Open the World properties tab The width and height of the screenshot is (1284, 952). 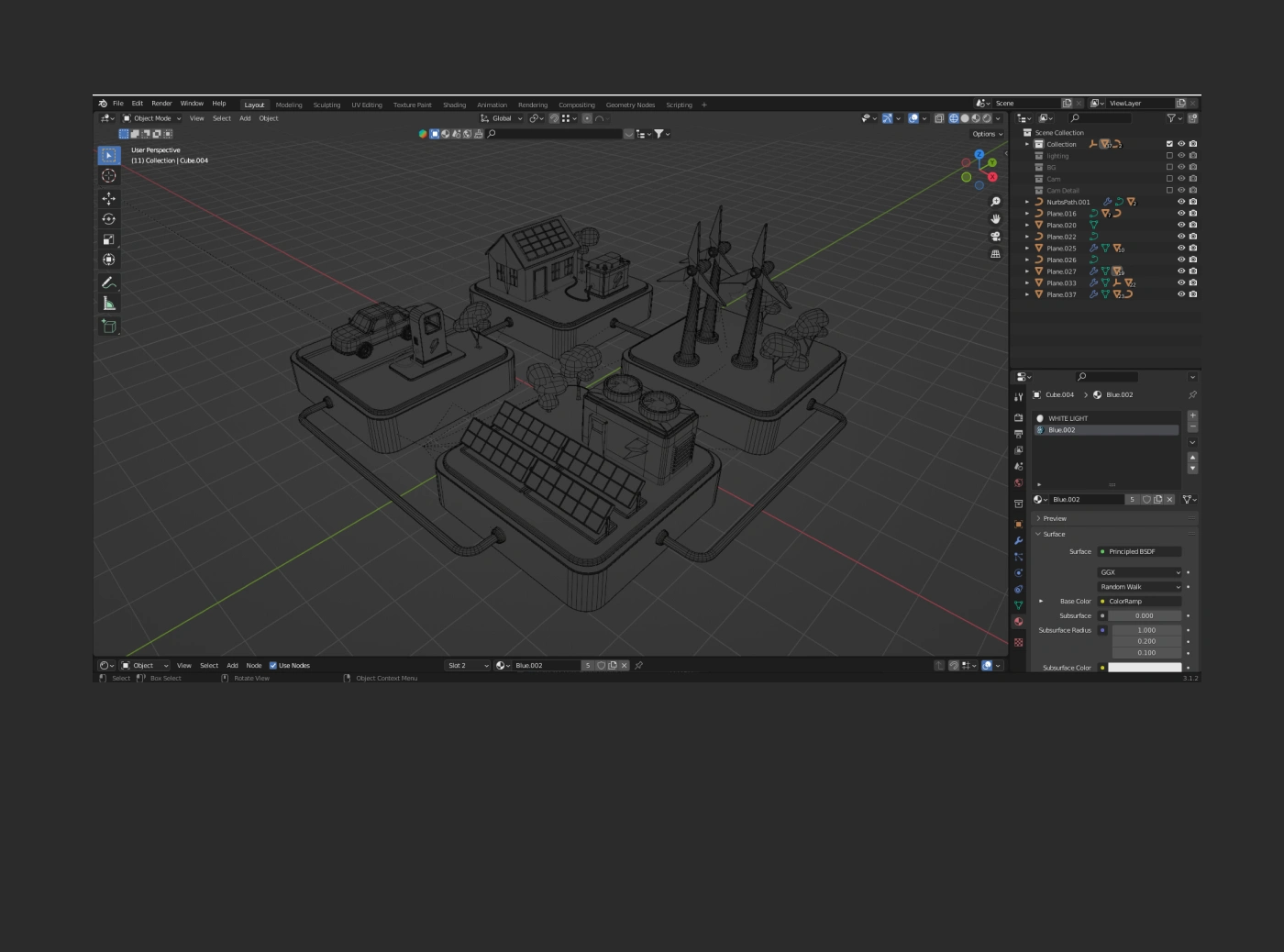click(x=1018, y=482)
